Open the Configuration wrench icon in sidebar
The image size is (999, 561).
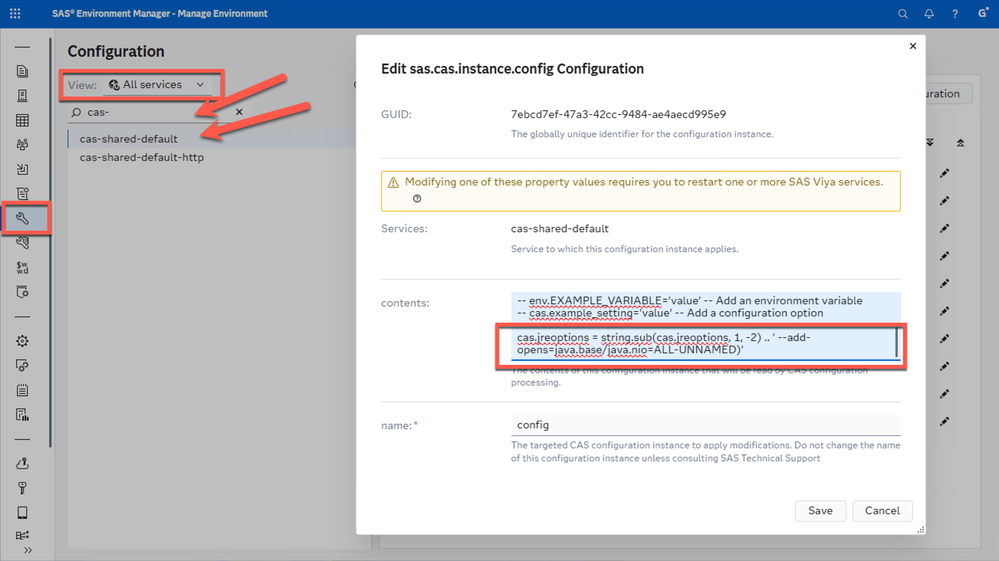point(22,218)
